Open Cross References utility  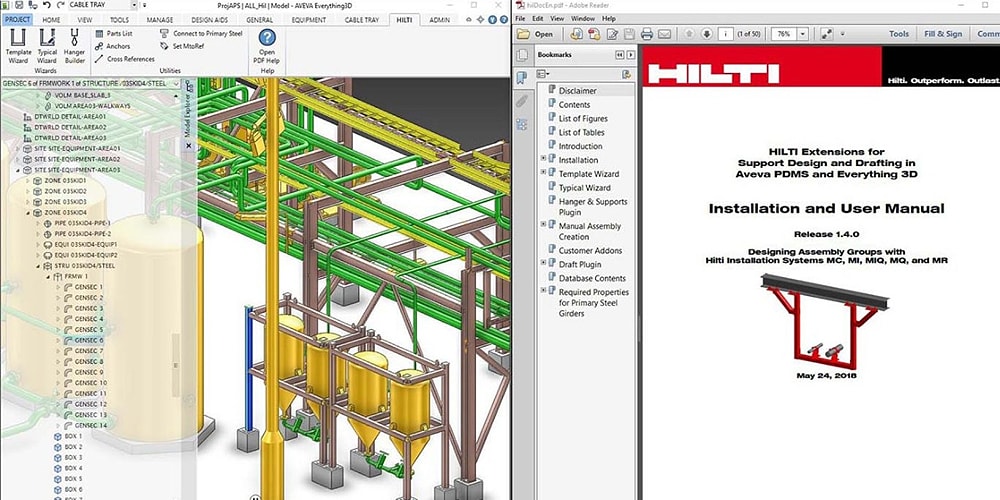click(x=124, y=59)
